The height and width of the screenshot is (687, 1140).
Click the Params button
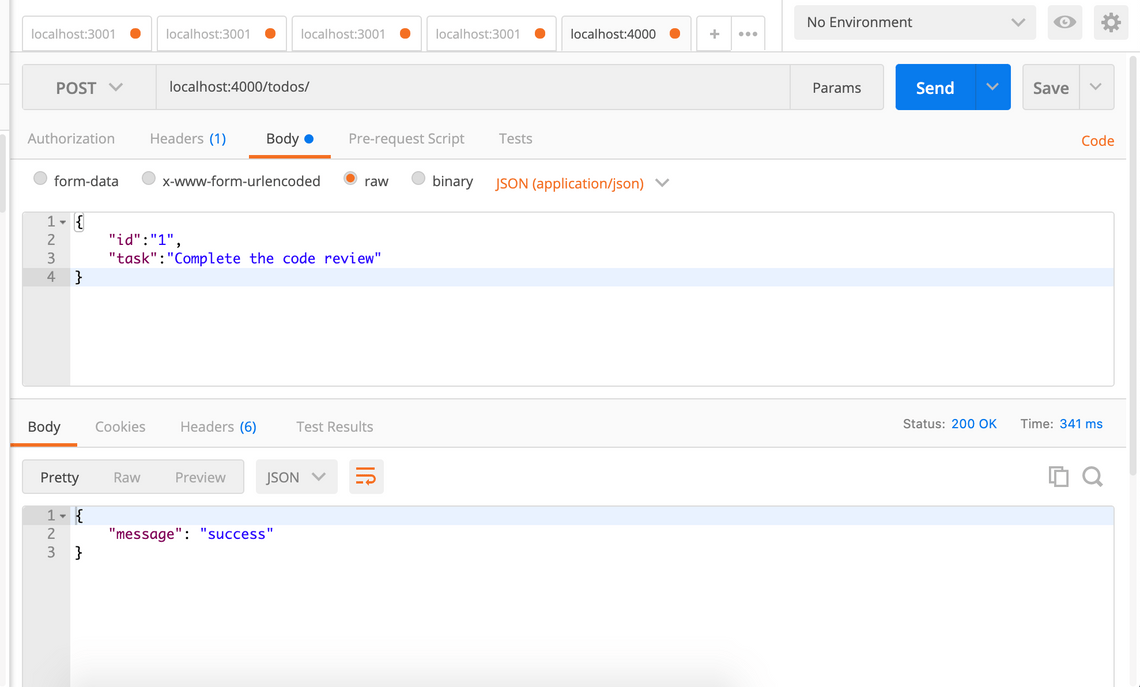pyautogui.click(x=836, y=87)
